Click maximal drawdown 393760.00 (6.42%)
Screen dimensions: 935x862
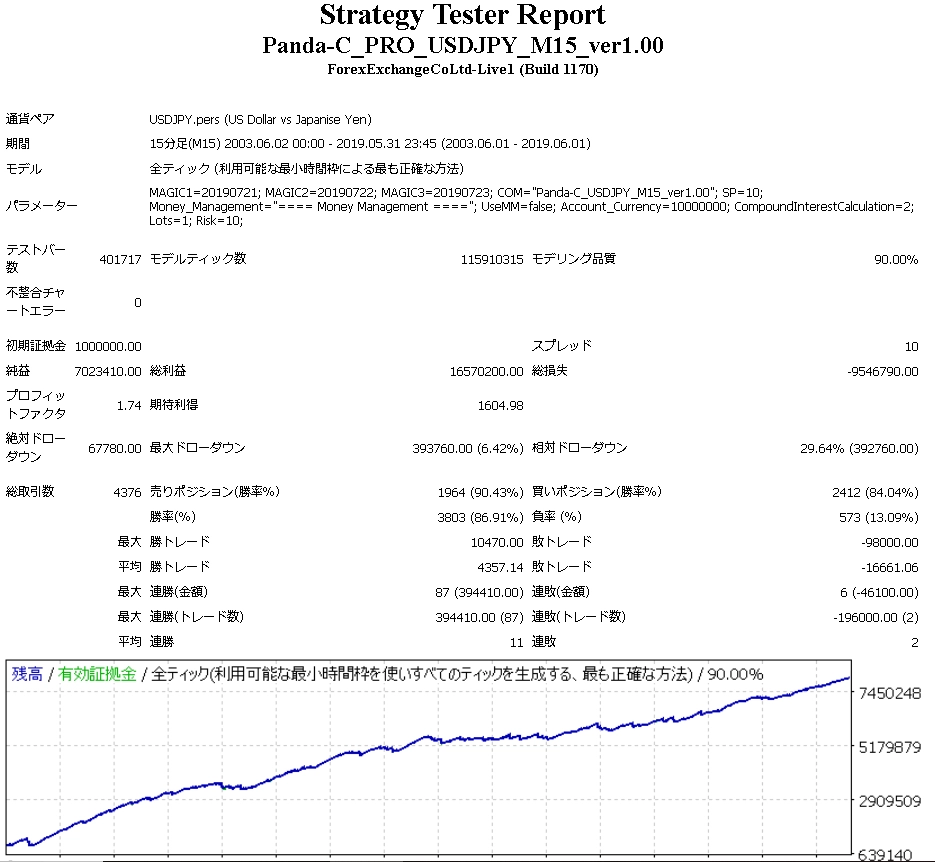[x=468, y=448]
